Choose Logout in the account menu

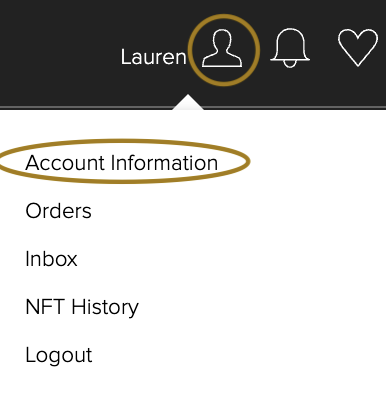(59, 355)
